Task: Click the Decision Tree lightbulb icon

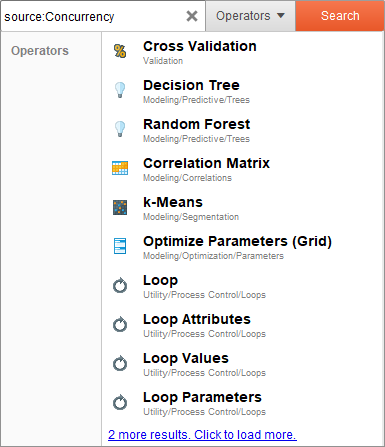Action: [120, 90]
